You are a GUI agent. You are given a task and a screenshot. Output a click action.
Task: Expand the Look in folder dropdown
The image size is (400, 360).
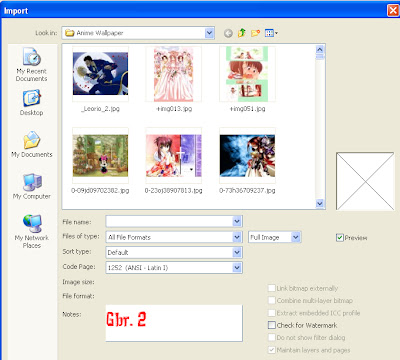point(209,33)
